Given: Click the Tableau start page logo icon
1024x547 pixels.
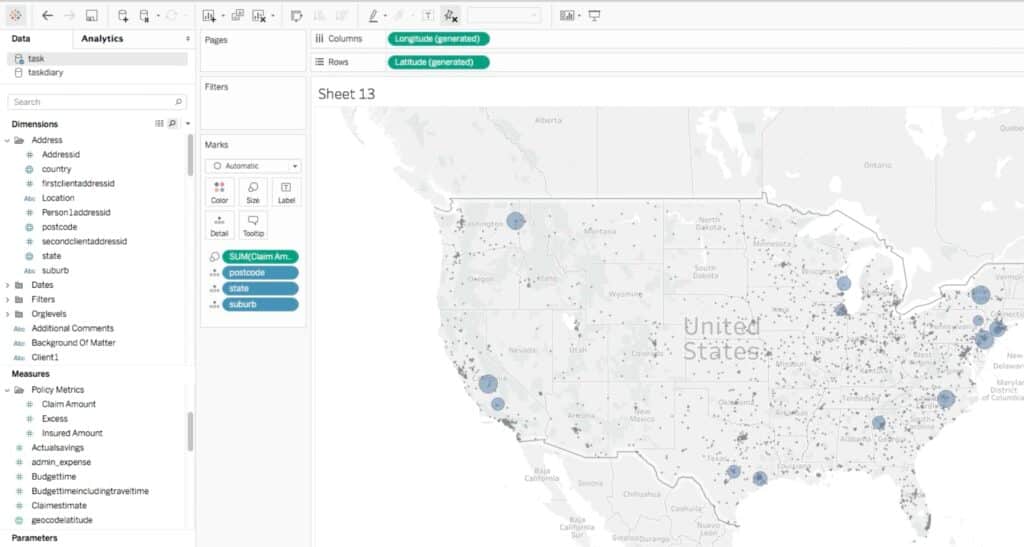Looking at the screenshot, I should (x=15, y=16).
